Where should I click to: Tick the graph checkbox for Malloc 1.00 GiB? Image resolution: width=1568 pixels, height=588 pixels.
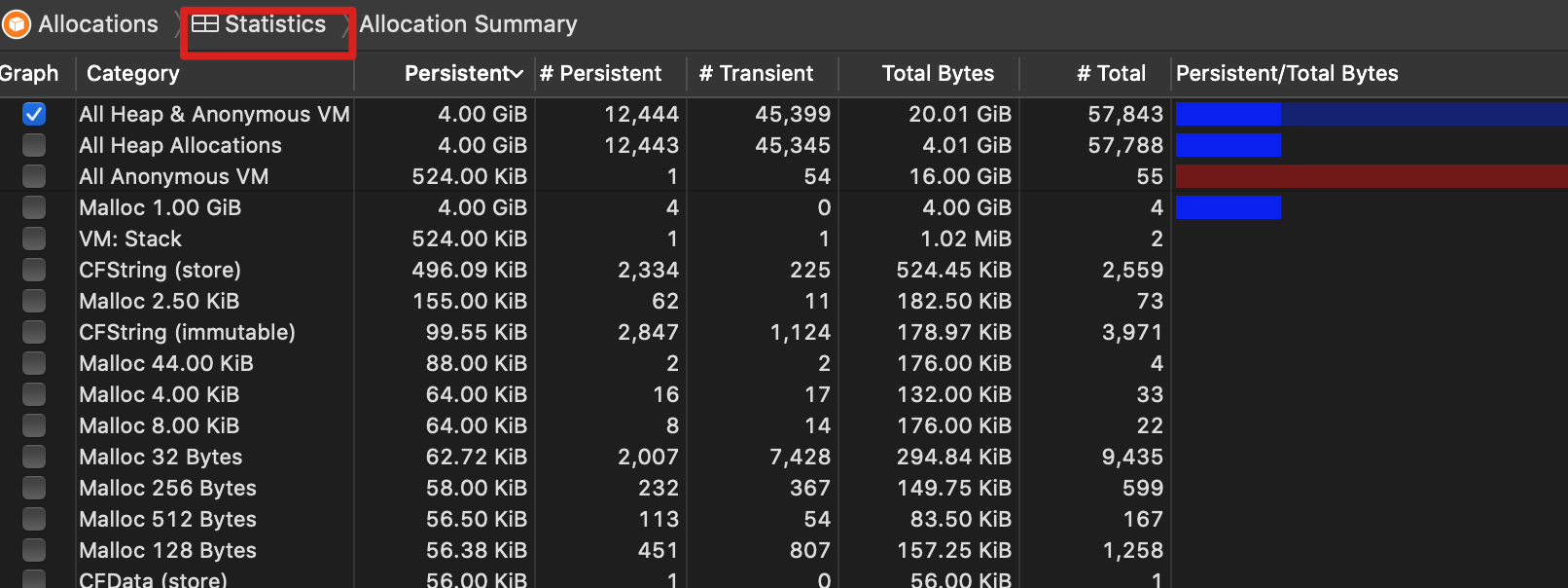tap(34, 207)
